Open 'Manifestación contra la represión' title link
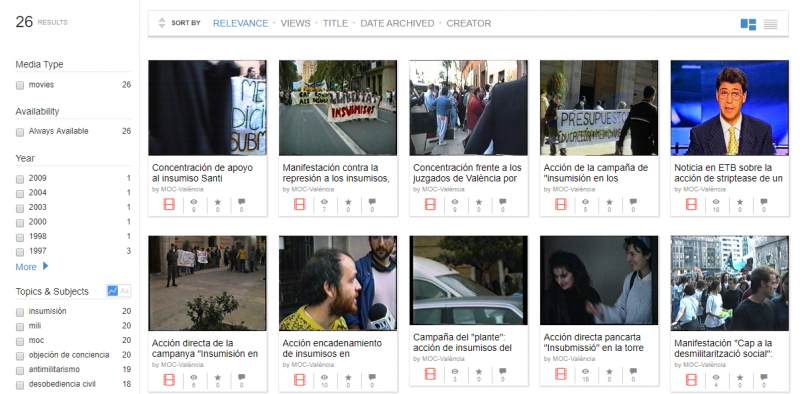The image size is (800, 394). 336,173
